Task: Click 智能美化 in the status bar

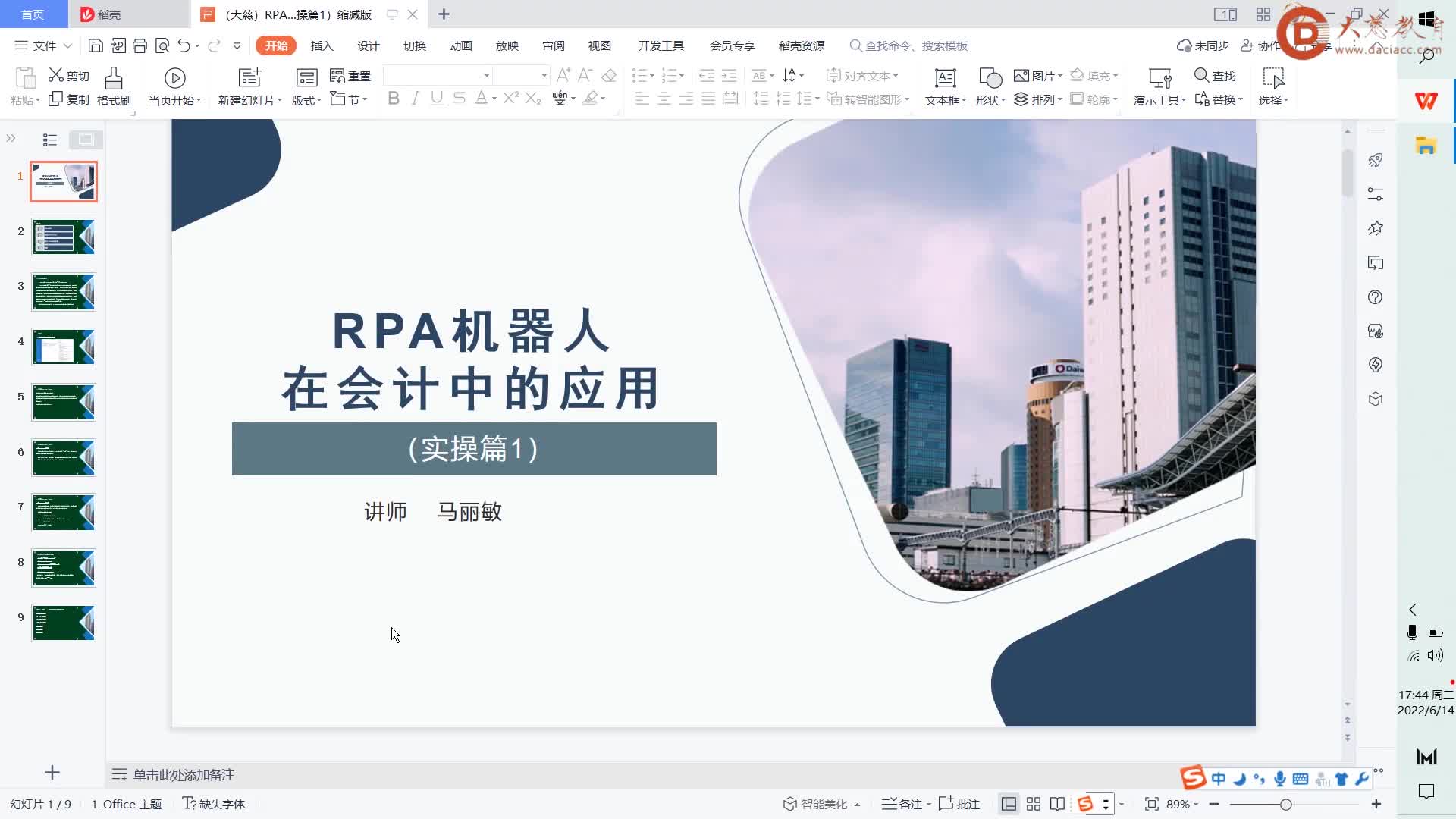Action: (x=823, y=805)
